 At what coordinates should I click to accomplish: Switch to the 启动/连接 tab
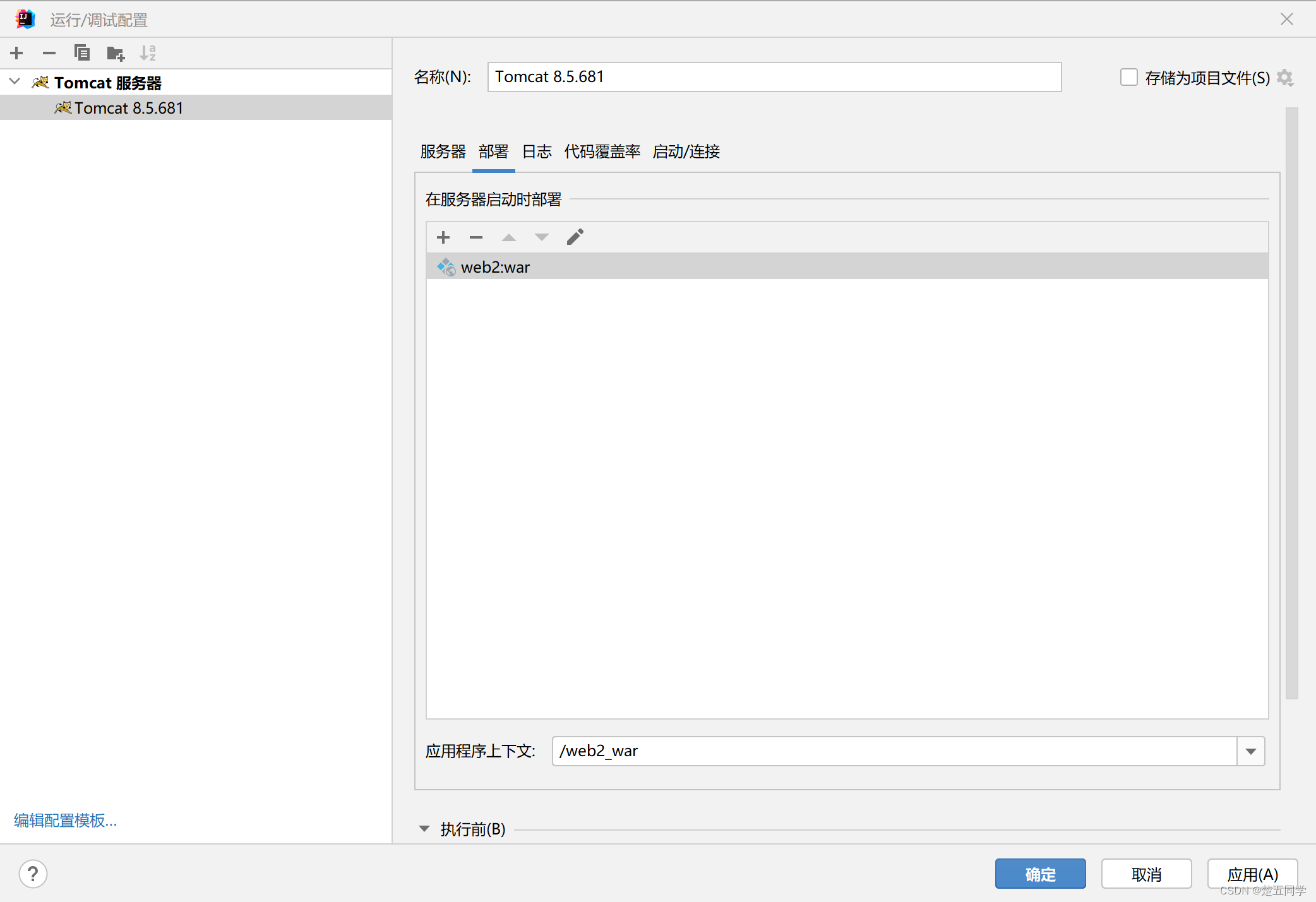[x=686, y=151]
